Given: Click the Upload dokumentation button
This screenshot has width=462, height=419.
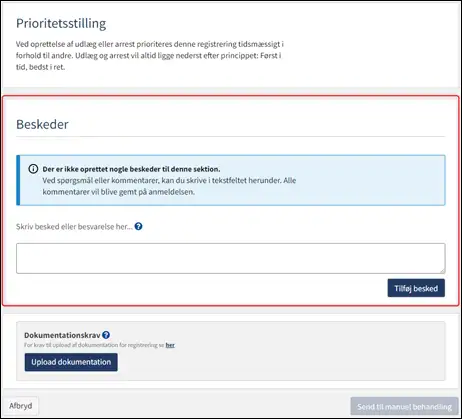Looking at the screenshot, I should [71, 362].
